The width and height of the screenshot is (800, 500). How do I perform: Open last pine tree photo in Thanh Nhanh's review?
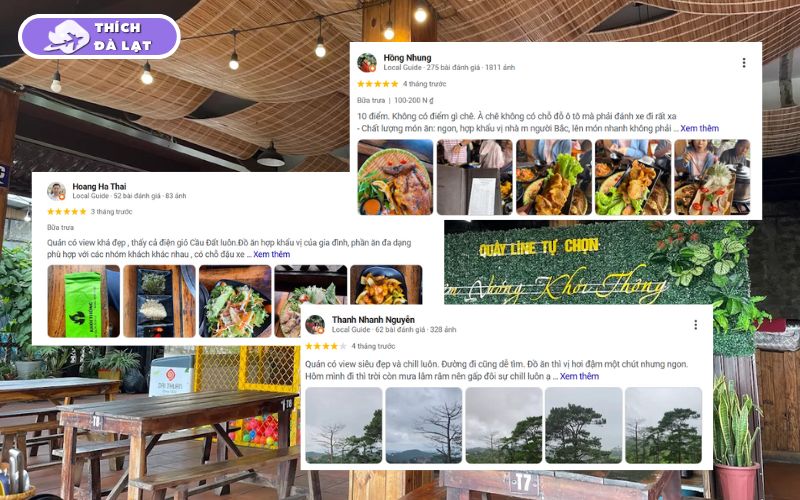point(663,426)
